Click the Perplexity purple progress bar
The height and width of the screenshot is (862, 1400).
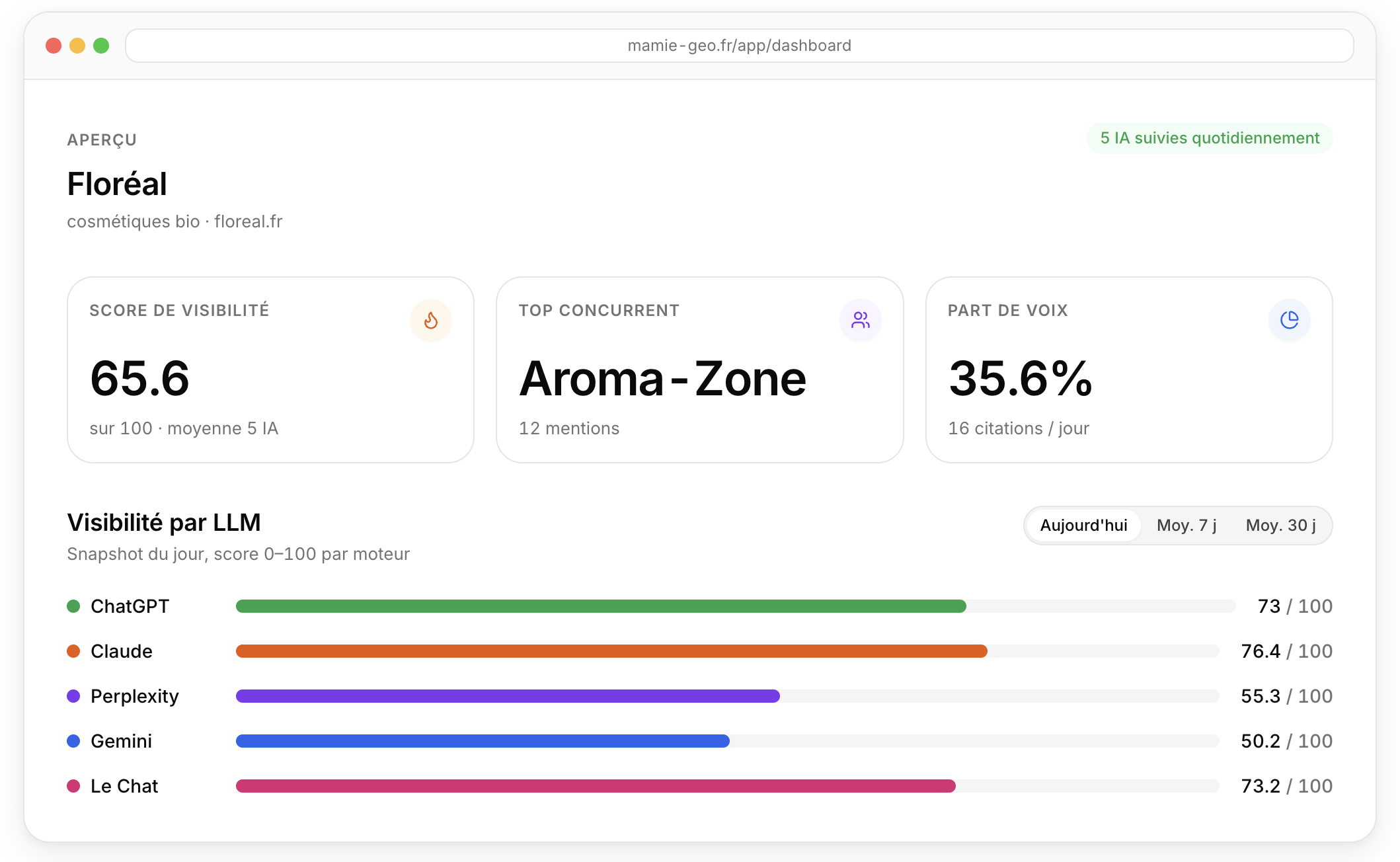(x=508, y=696)
